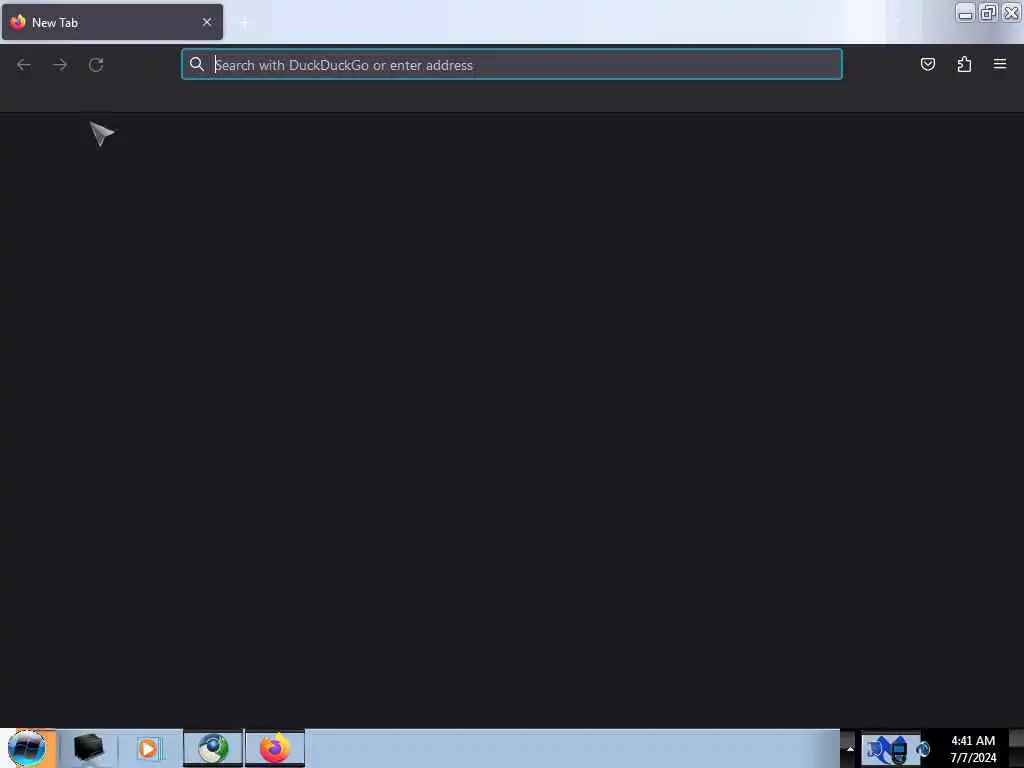Viewport: 1024px width, 768px height.
Task: Launch the black box taskbar icon
Action: (x=89, y=748)
